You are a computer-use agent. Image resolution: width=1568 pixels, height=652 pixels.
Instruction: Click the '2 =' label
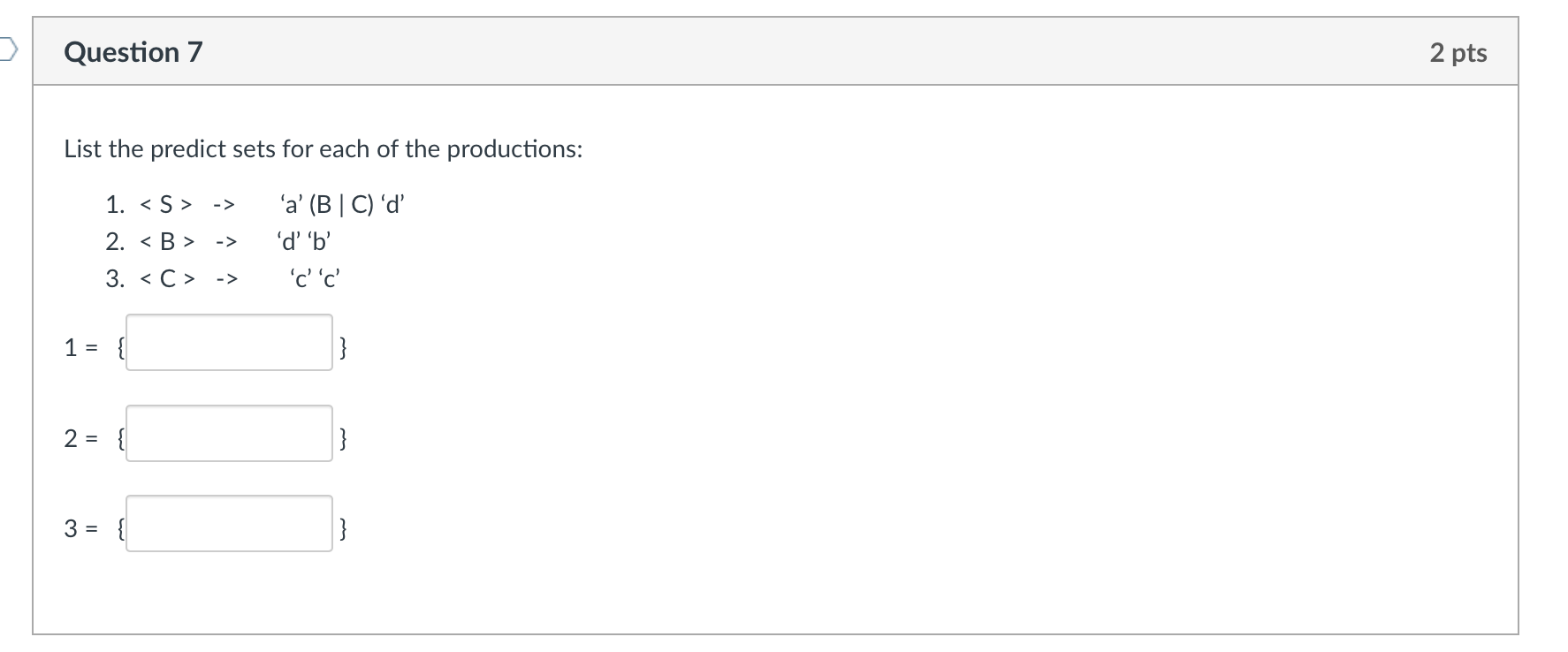click(x=80, y=437)
